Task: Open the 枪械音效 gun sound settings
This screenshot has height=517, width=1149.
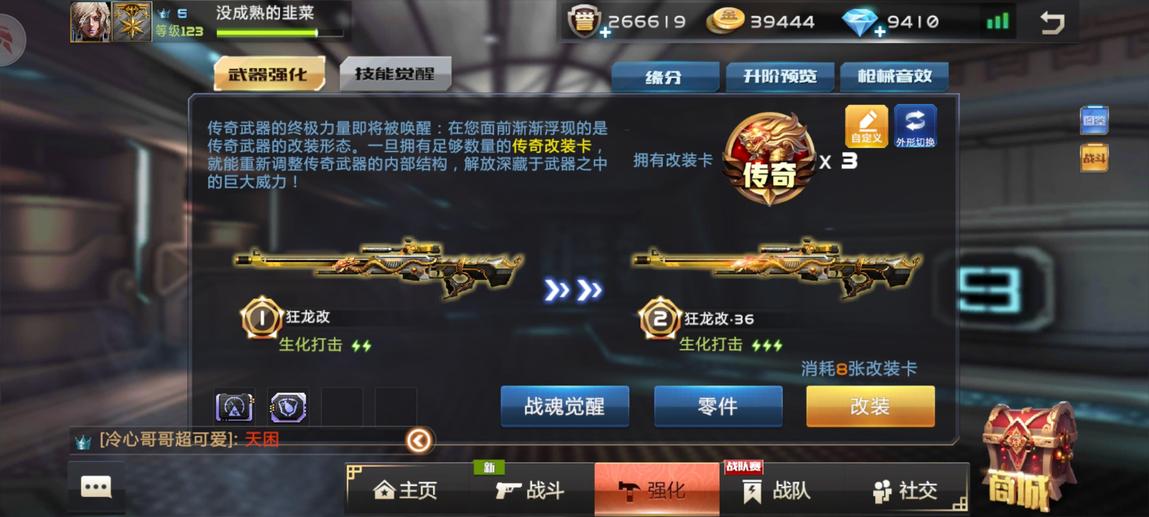Action: coord(894,76)
